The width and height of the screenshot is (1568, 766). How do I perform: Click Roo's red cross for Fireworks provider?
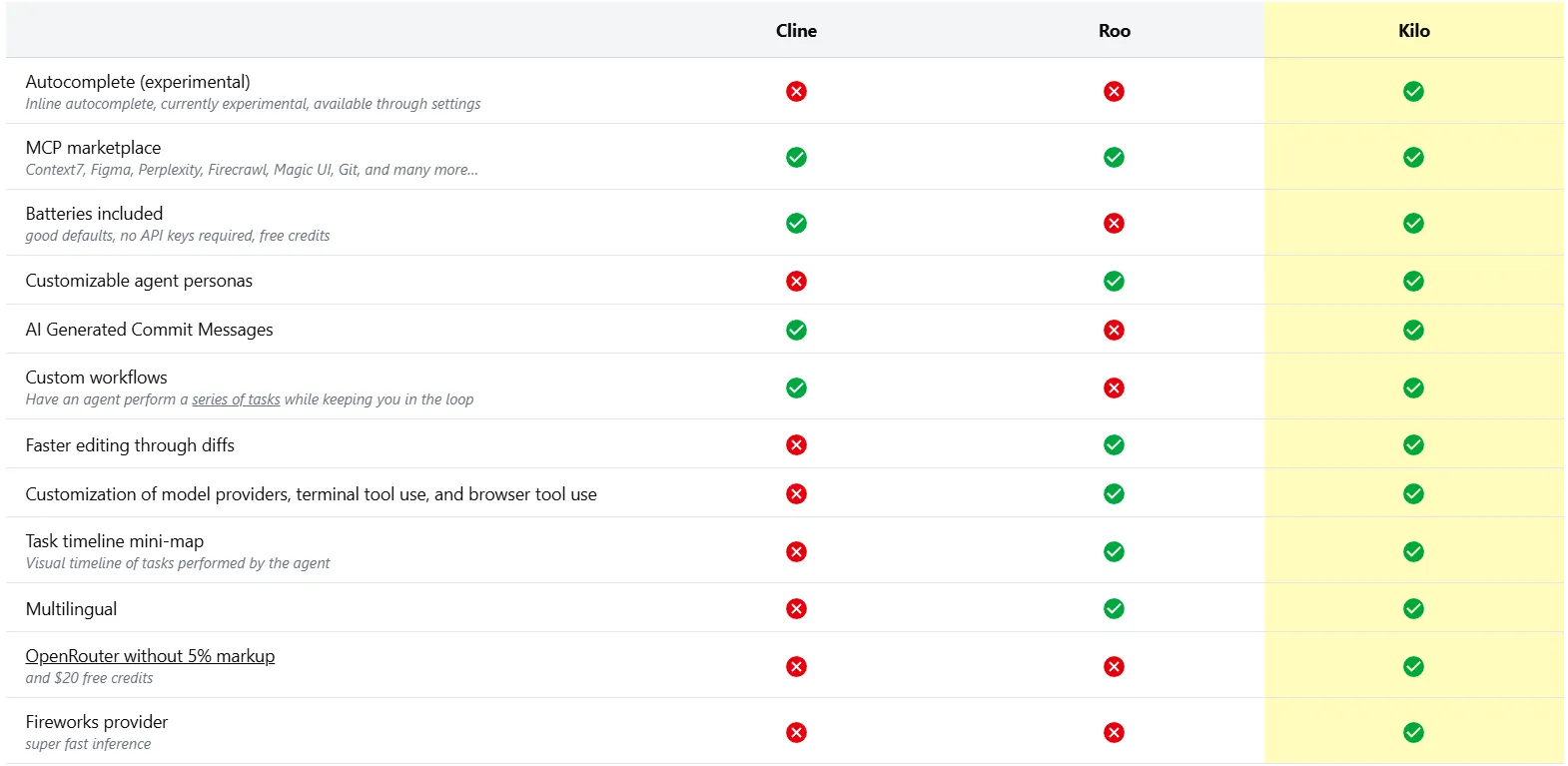(x=1114, y=732)
